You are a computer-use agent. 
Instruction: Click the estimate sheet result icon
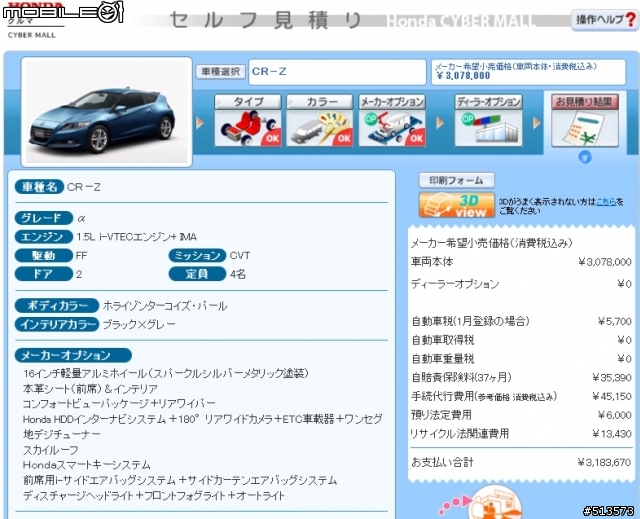point(584,128)
